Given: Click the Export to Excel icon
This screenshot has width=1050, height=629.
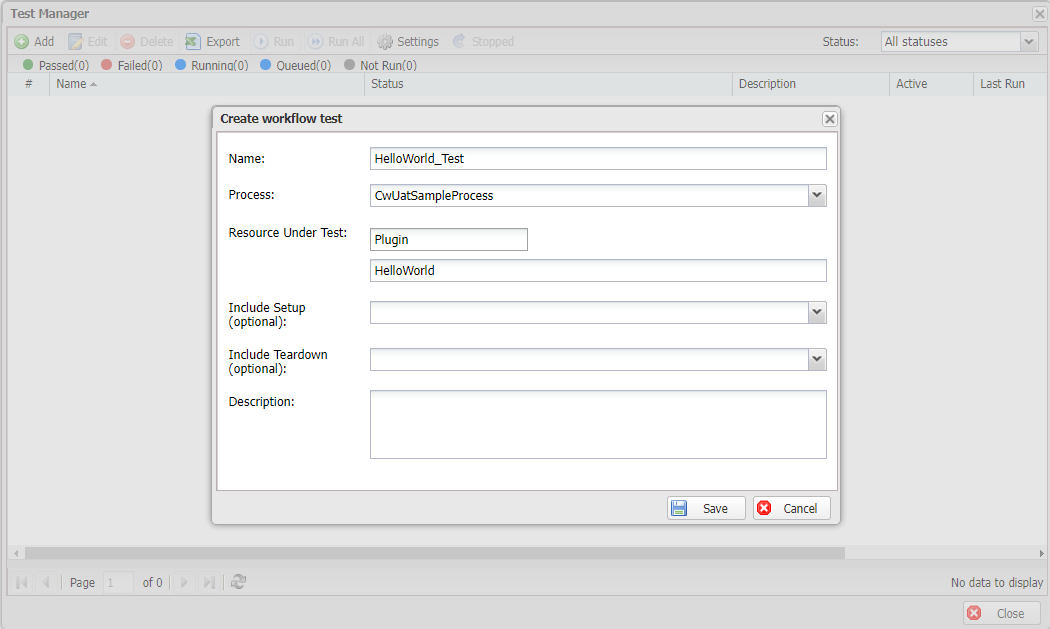Looking at the screenshot, I should tap(194, 42).
